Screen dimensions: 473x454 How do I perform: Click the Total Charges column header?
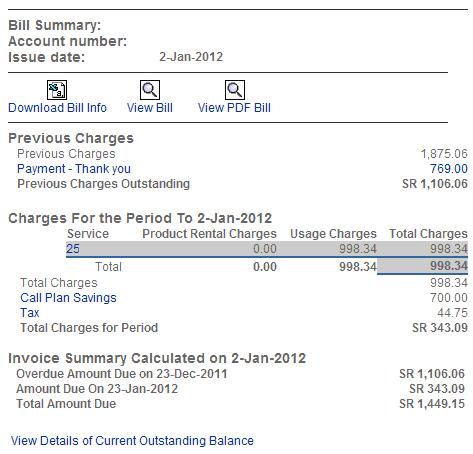pyautogui.click(x=428, y=234)
